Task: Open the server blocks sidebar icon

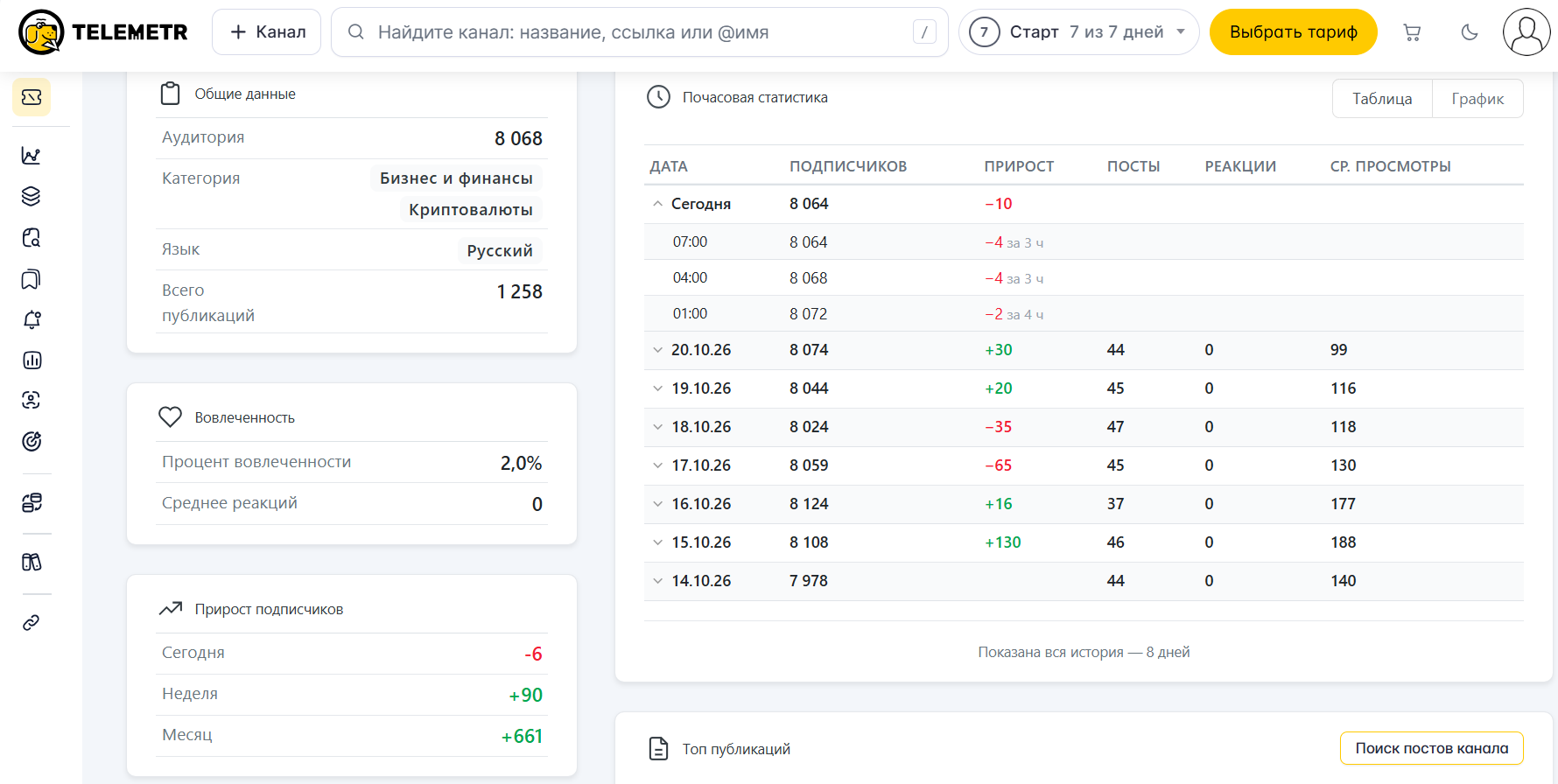Action: 32,503
